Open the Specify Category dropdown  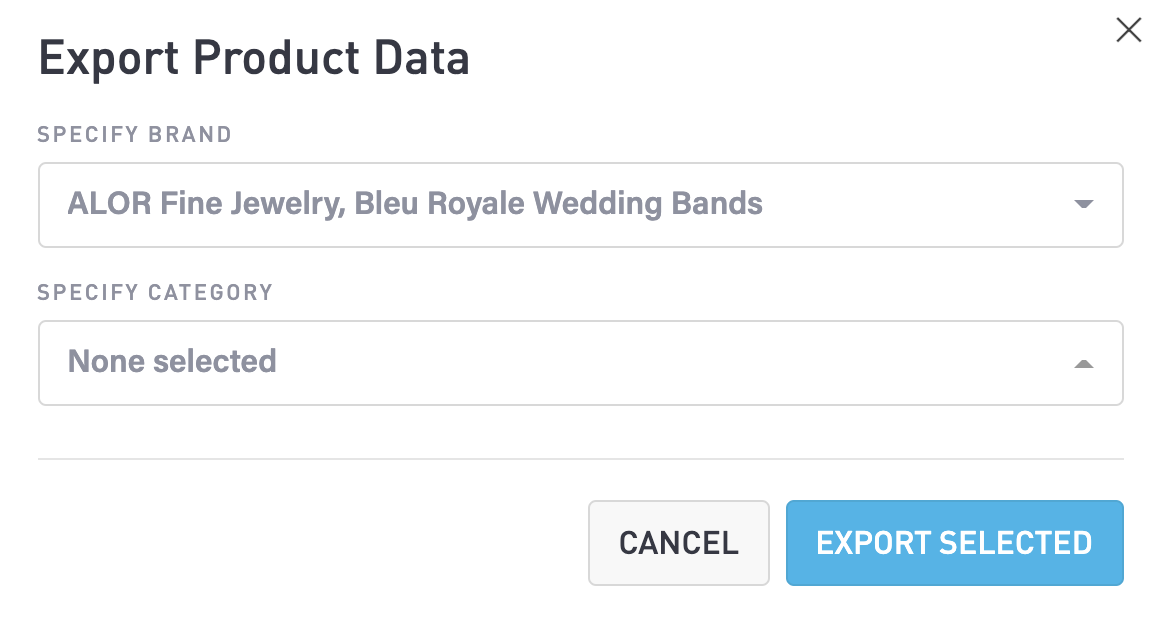coord(580,363)
